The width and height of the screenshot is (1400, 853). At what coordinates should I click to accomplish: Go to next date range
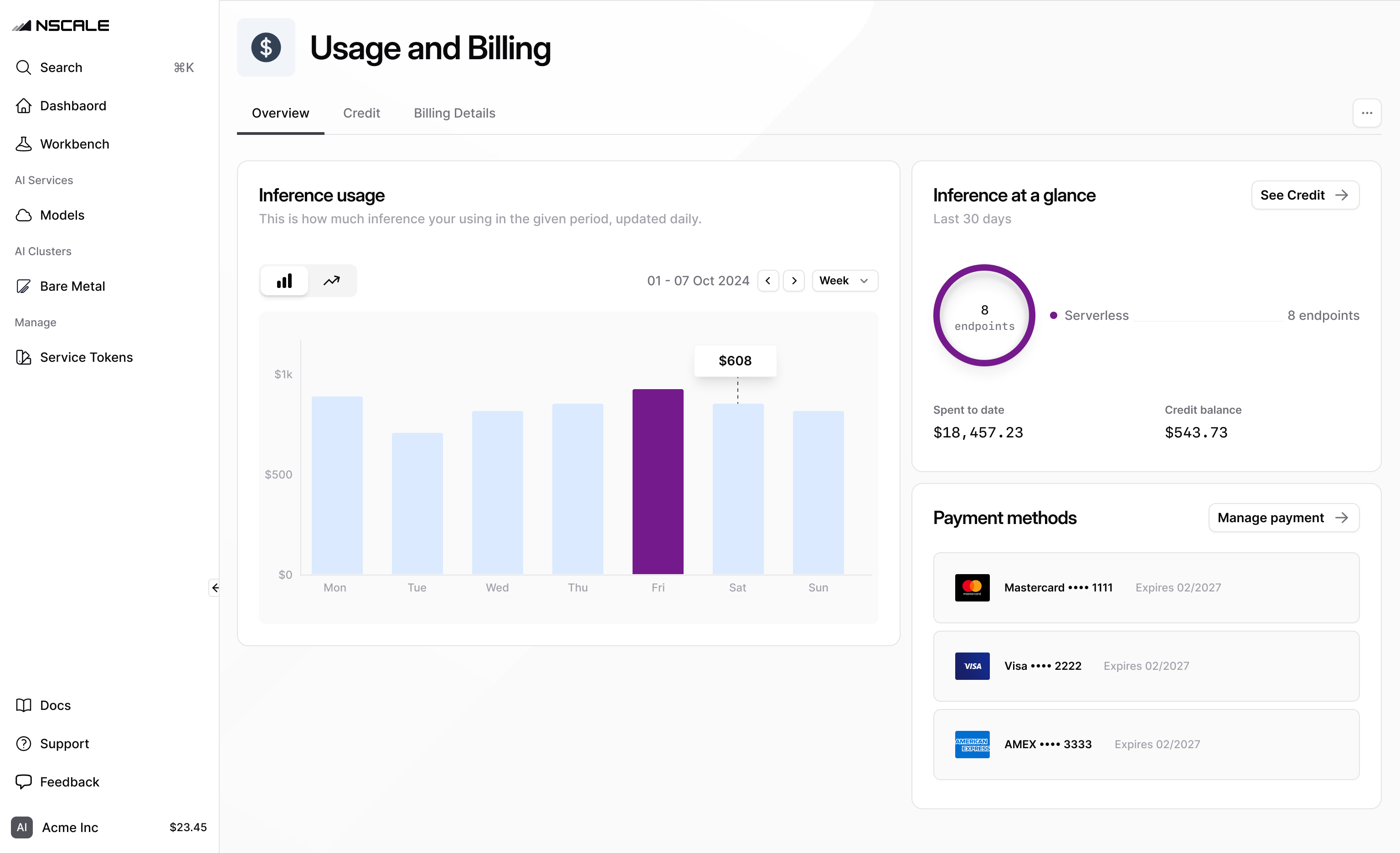[794, 281]
